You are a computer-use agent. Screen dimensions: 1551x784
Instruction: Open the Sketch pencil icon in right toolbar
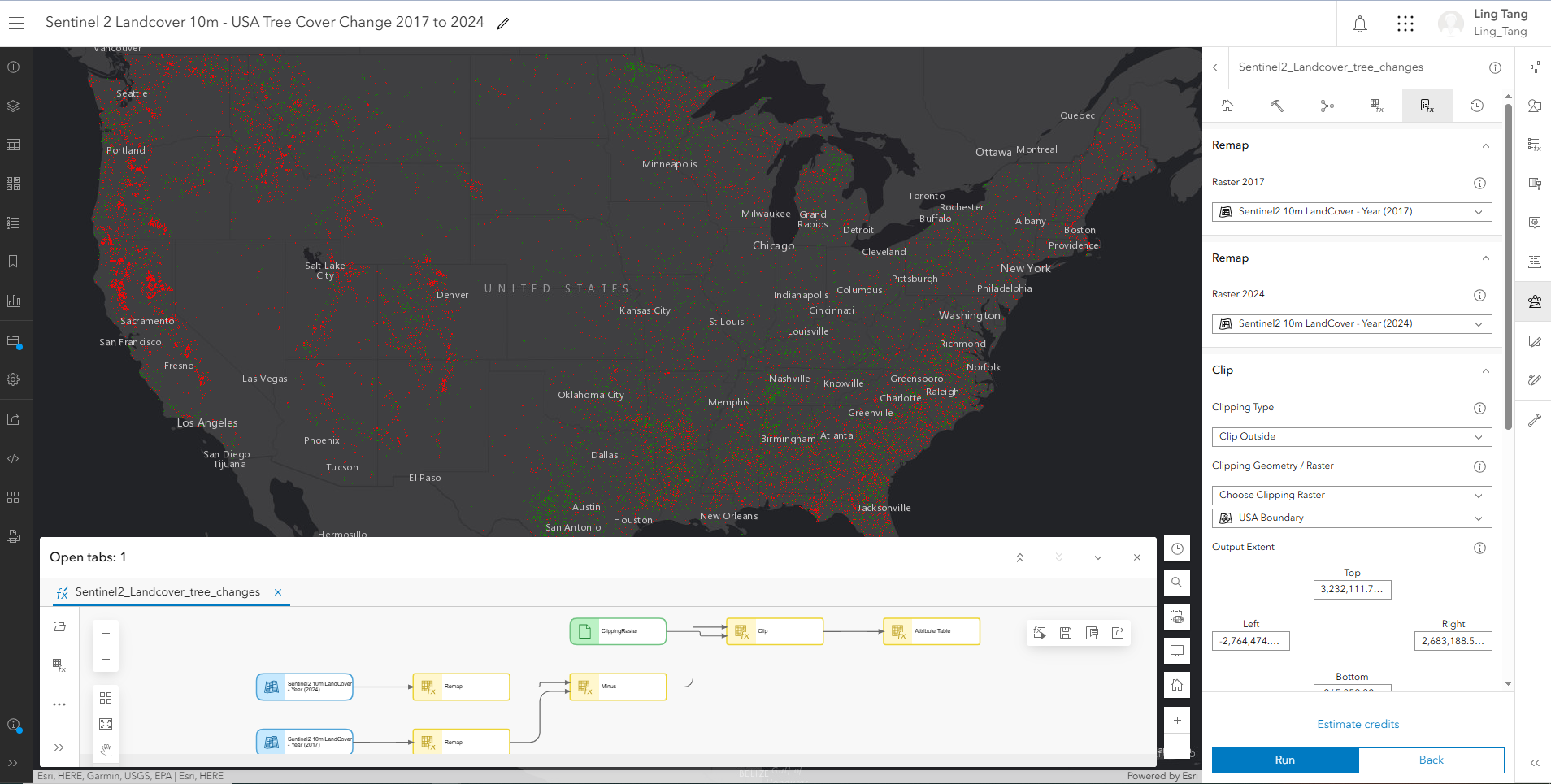click(x=1535, y=380)
